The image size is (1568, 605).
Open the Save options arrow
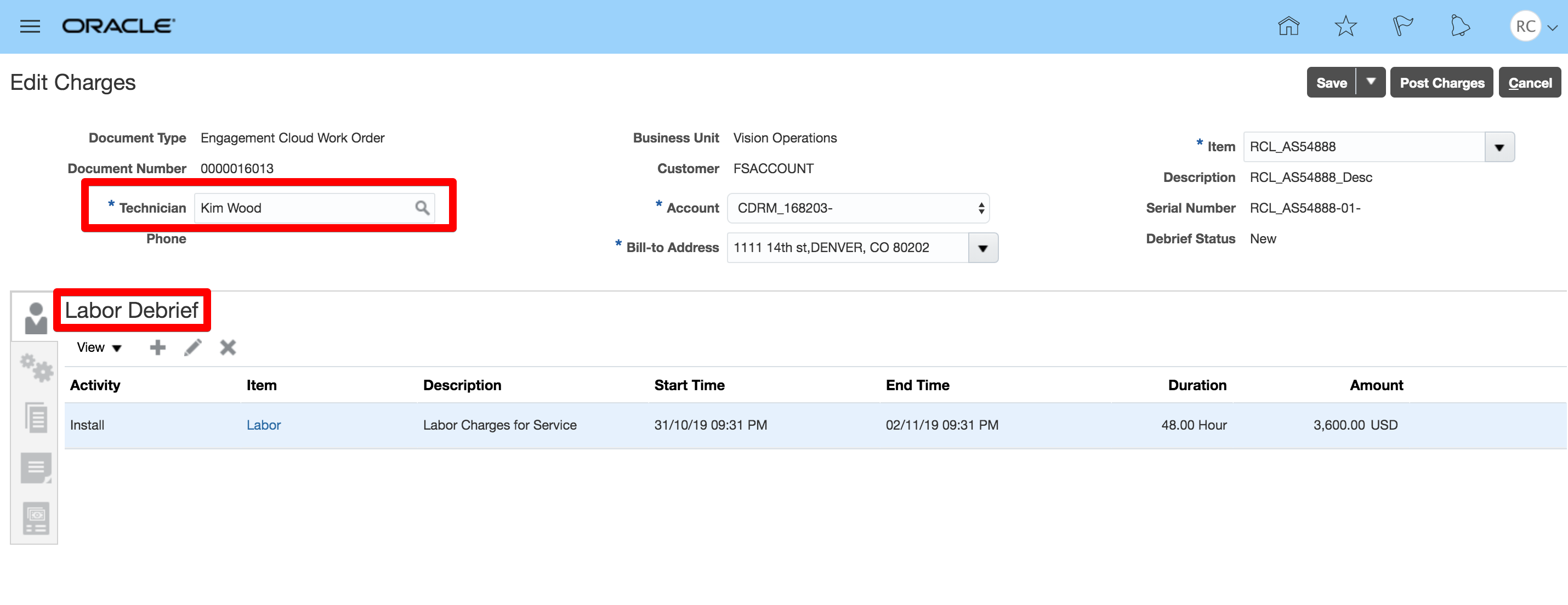tap(1371, 82)
